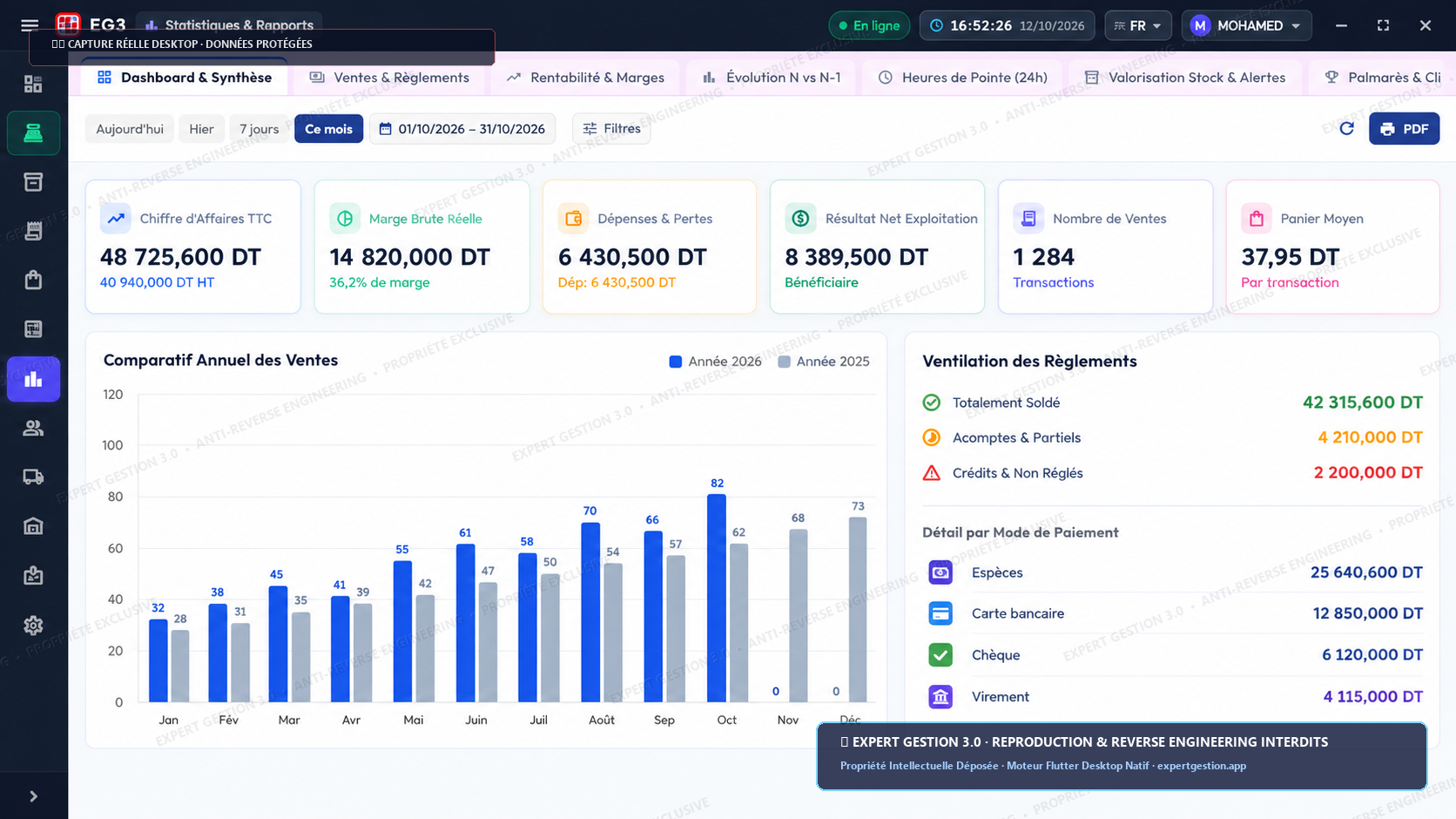Click the Résultat Net dollar icon
The image size is (1456, 819).
[x=800, y=219]
